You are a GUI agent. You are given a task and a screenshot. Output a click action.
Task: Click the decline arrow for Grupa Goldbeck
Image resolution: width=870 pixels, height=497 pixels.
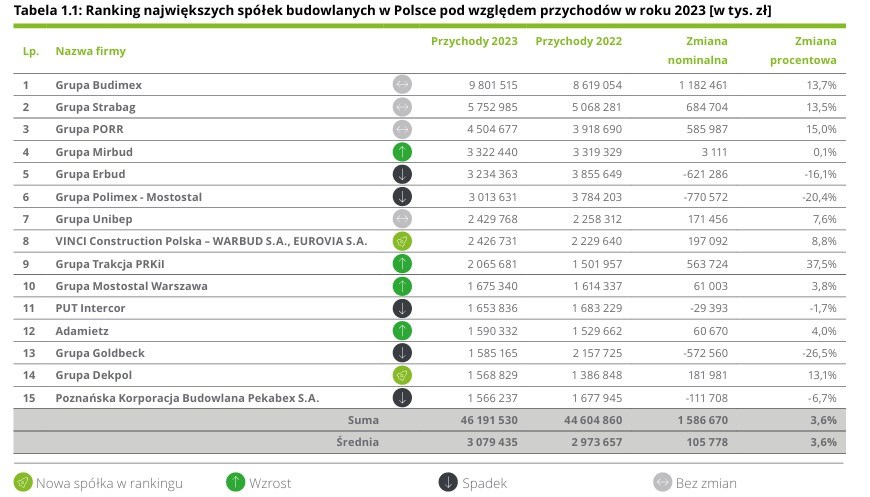(402, 353)
